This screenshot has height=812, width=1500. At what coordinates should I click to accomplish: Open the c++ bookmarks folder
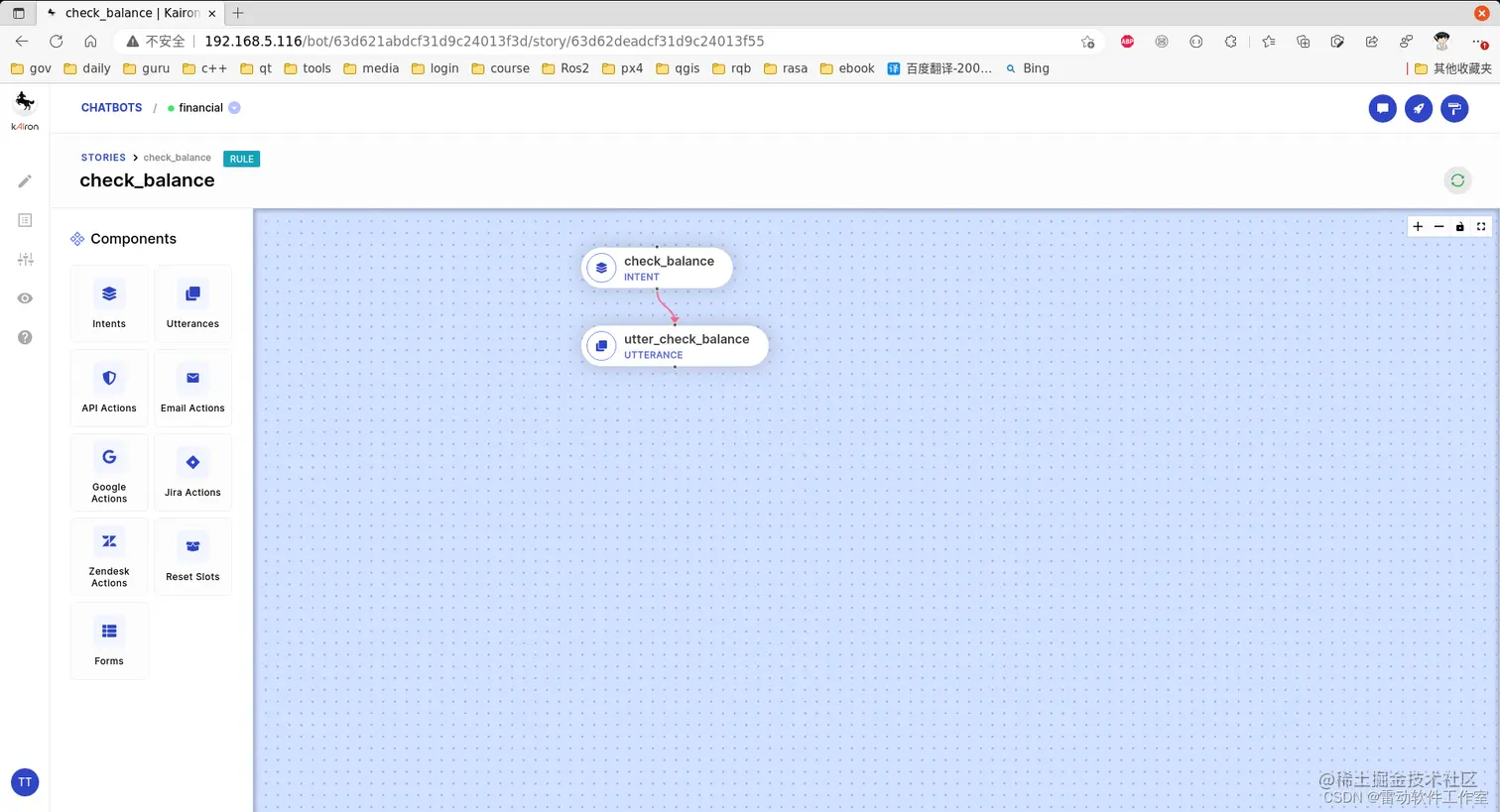(x=204, y=68)
